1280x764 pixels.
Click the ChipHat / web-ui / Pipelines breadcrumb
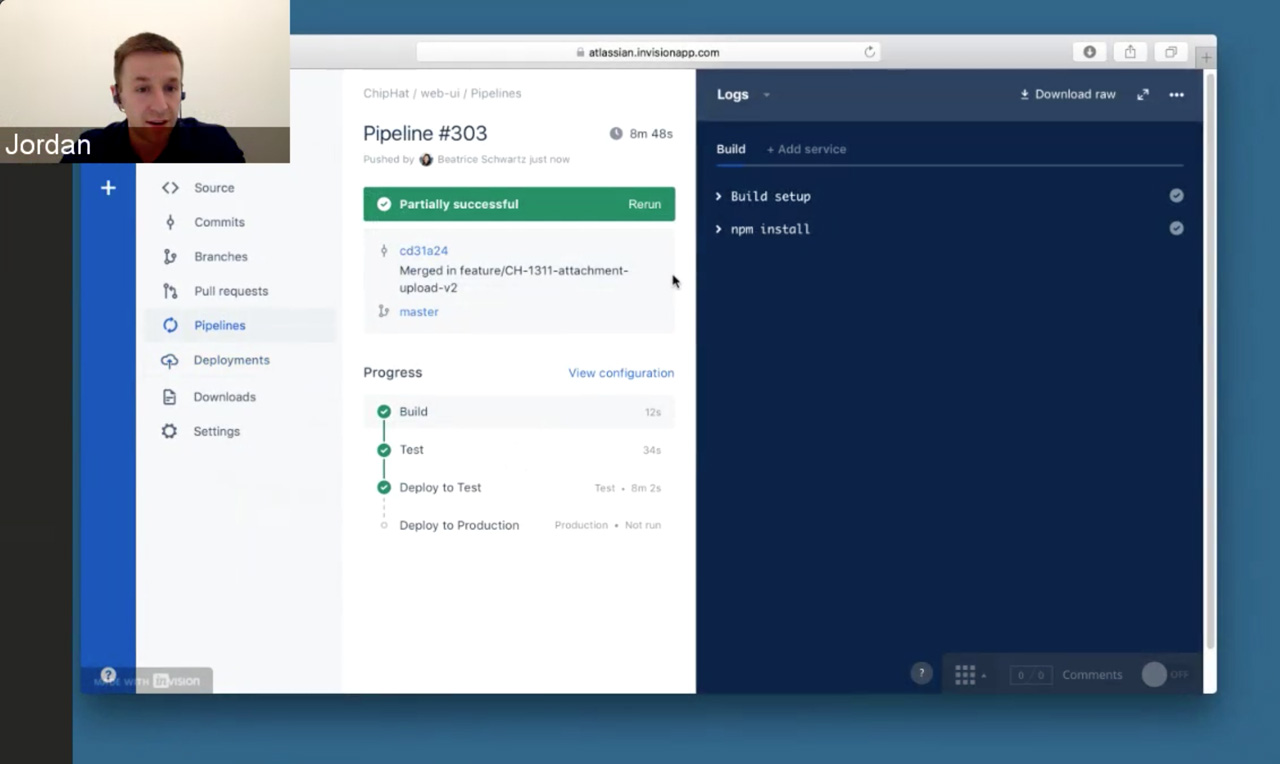442,93
